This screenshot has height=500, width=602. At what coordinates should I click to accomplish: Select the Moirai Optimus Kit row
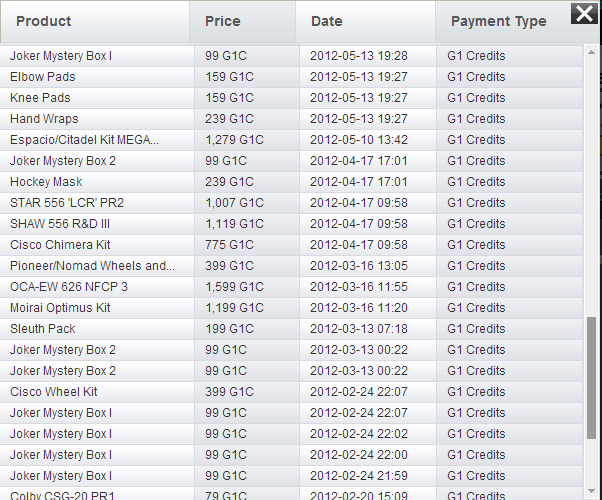pos(60,308)
